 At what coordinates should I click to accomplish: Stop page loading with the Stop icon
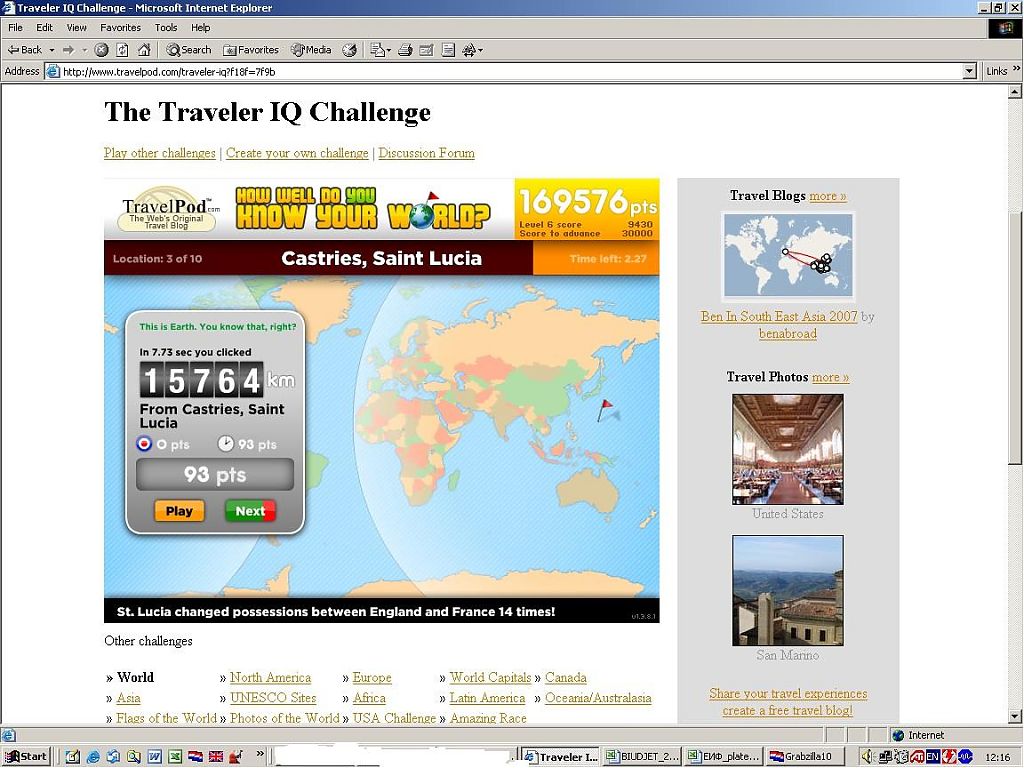pyautogui.click(x=101, y=50)
